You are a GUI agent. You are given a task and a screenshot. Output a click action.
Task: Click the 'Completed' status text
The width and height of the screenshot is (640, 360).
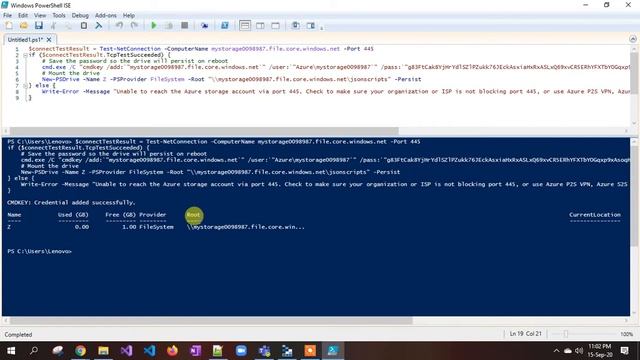[18, 335]
